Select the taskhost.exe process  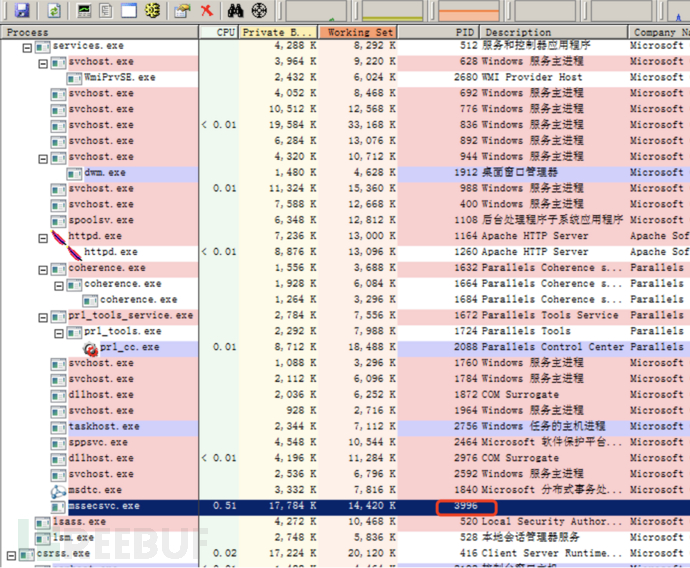click(x=104, y=426)
